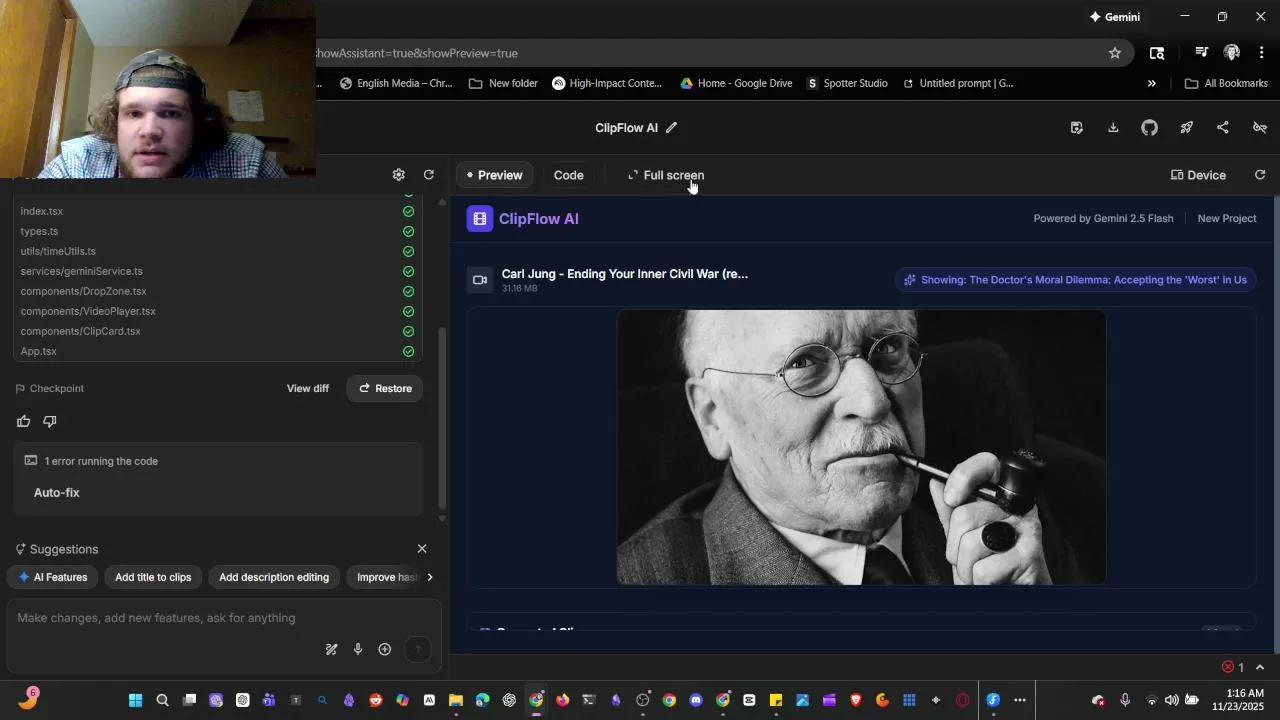Open the All Bookmarks folder
1280x720 pixels.
pos(1226,83)
